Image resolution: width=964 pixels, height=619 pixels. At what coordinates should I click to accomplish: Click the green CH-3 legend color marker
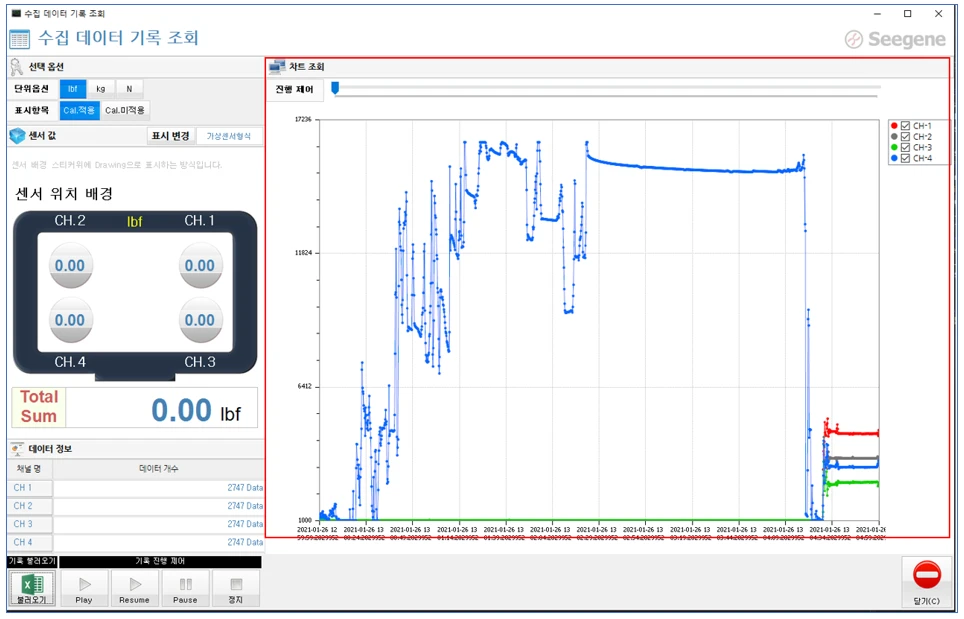click(x=894, y=148)
